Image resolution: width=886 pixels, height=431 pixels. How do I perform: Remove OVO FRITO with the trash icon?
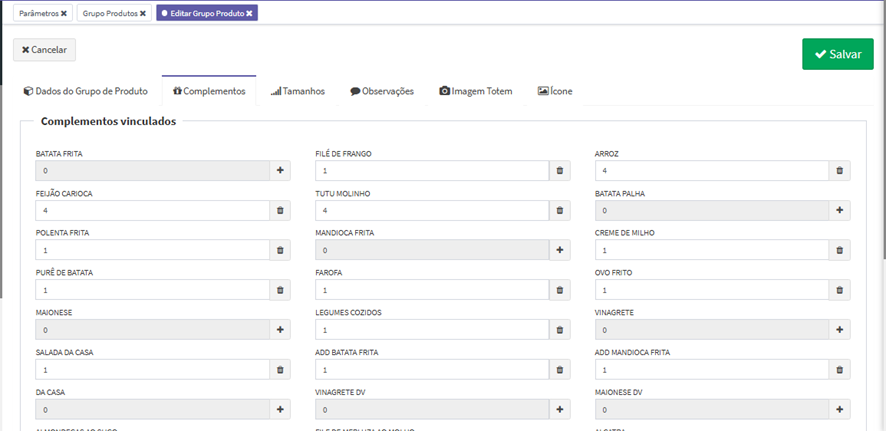pyautogui.click(x=840, y=290)
